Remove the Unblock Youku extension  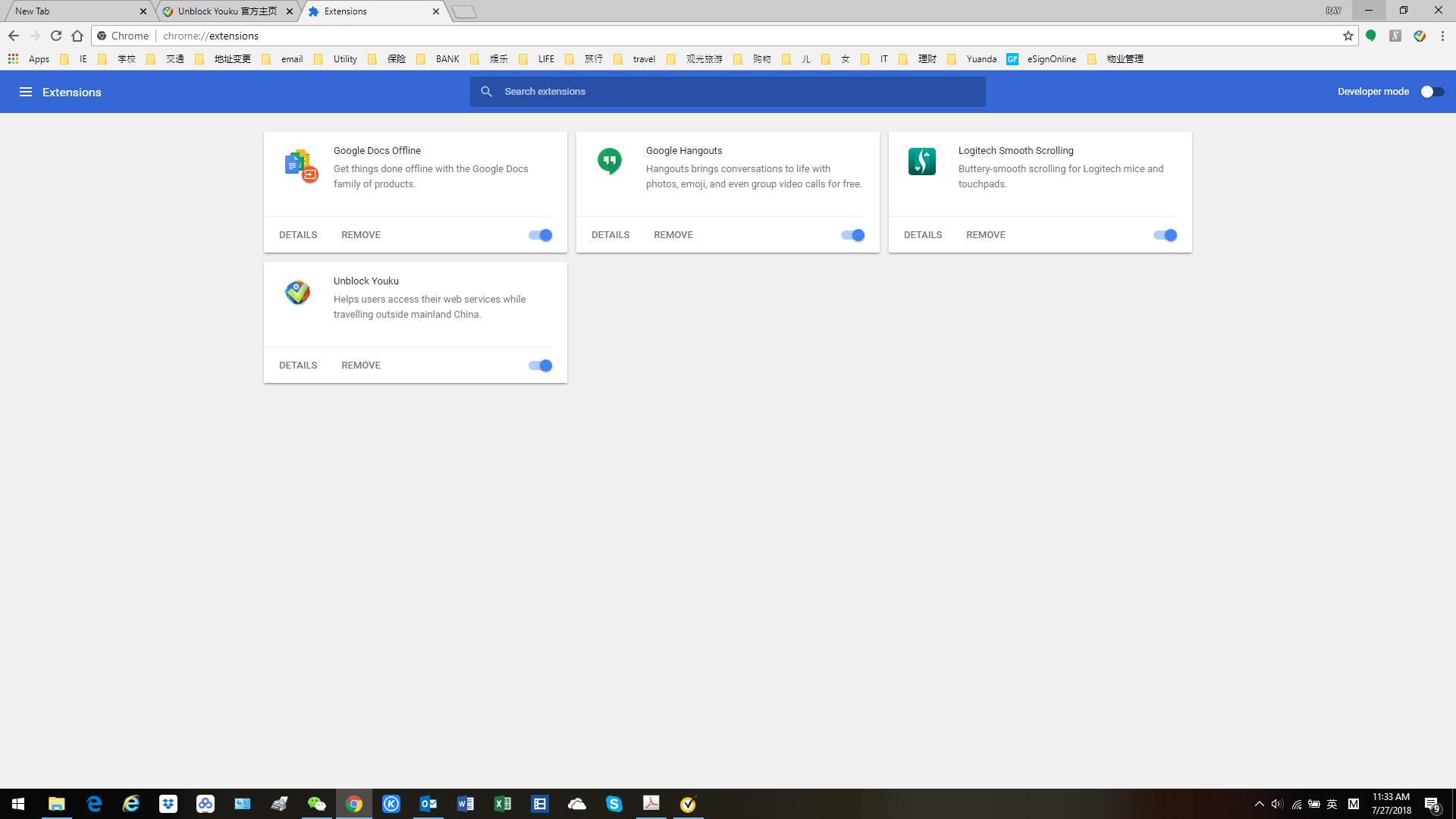point(360,366)
